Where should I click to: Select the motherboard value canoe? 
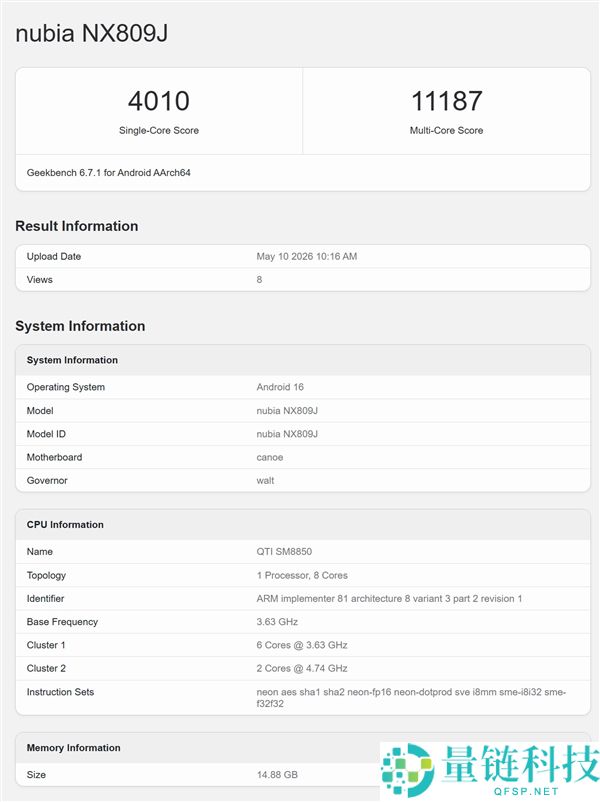pos(270,457)
